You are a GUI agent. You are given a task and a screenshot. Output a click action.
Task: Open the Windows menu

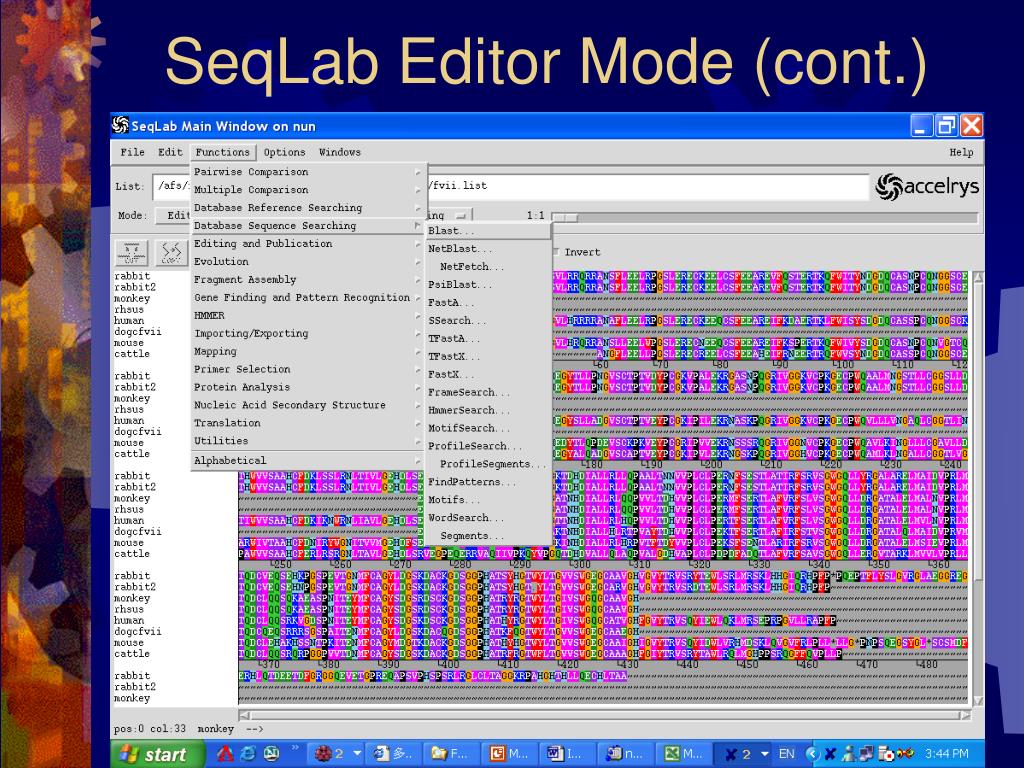(340, 152)
